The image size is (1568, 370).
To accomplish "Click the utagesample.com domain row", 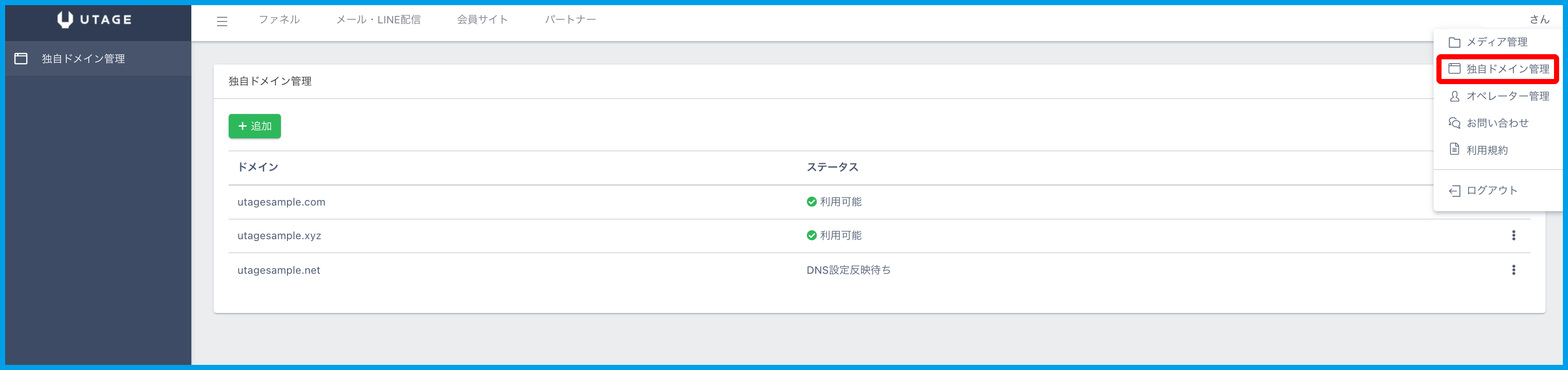I will (281, 202).
